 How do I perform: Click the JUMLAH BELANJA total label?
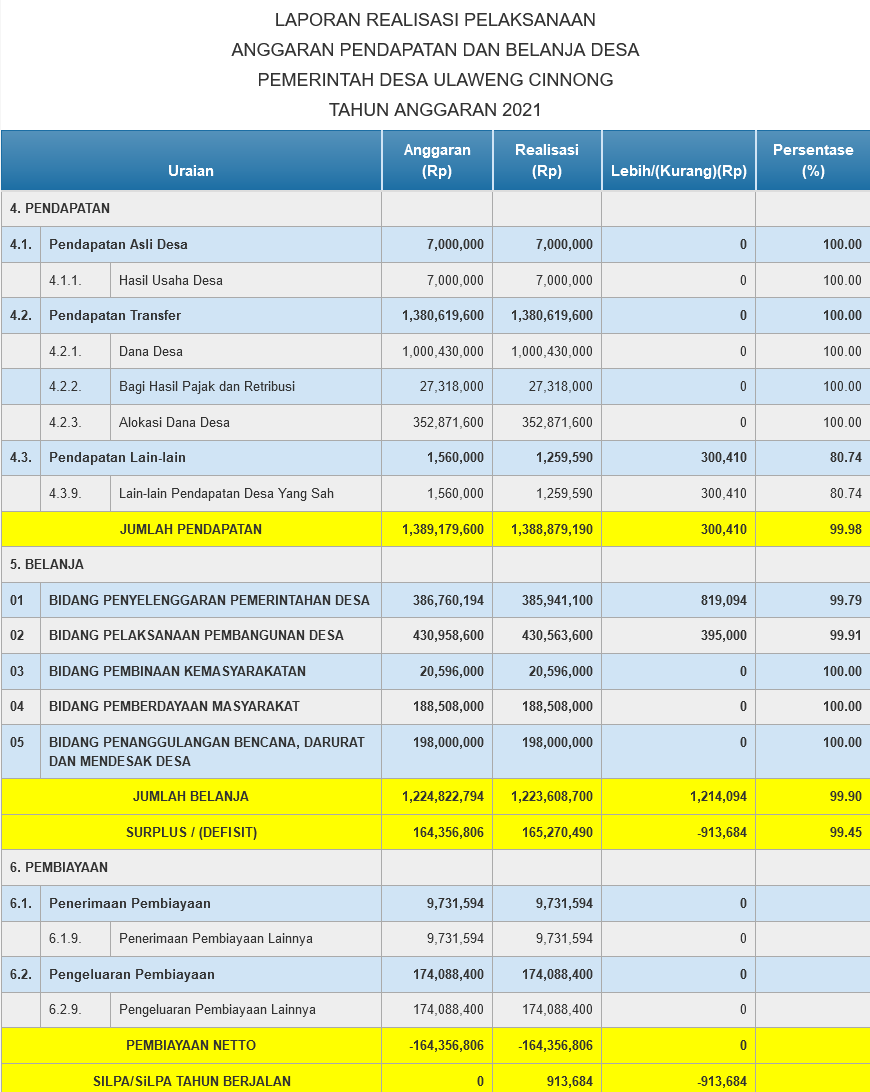click(x=191, y=796)
